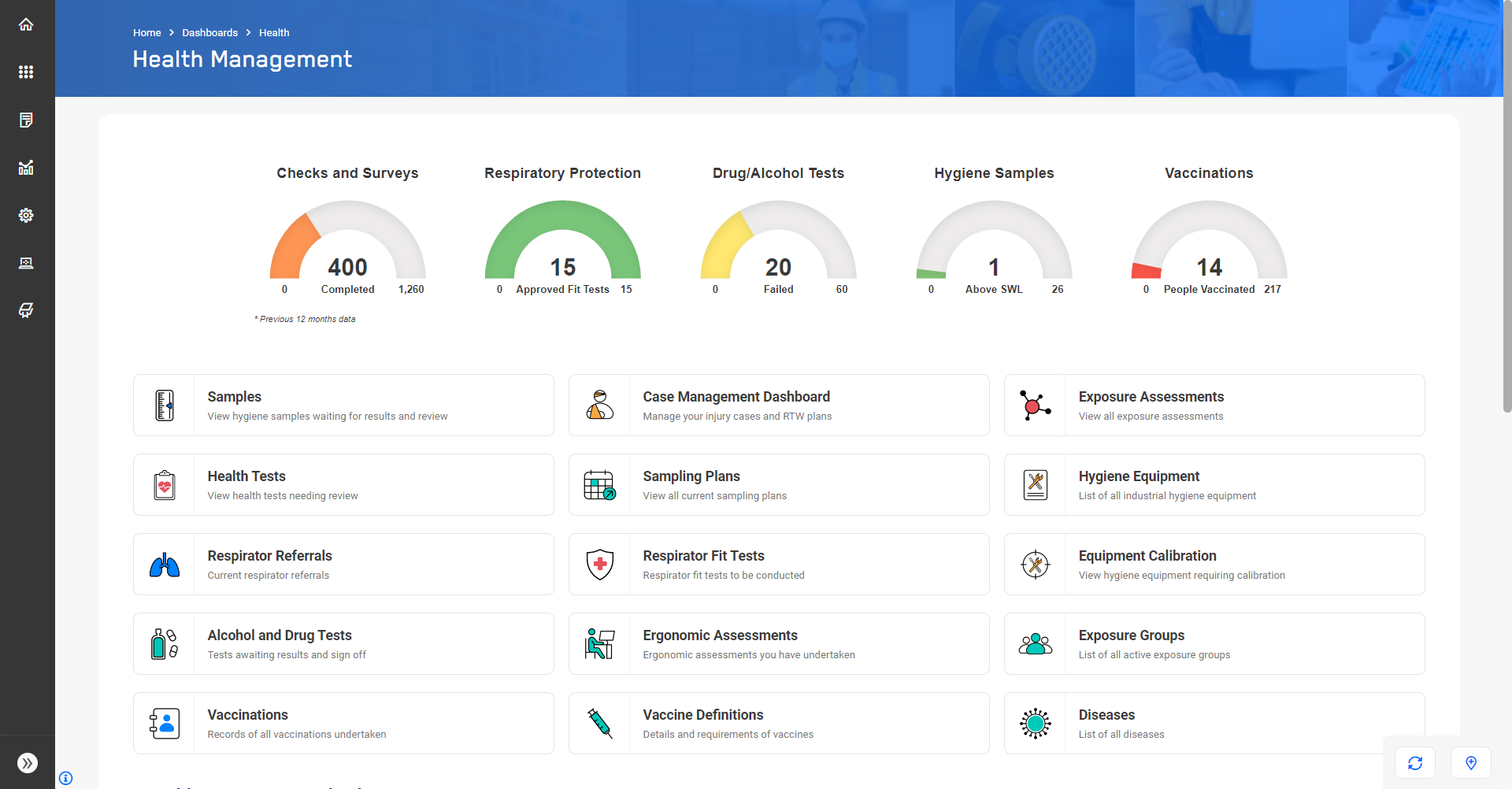Open the Health Tests card

343,484
